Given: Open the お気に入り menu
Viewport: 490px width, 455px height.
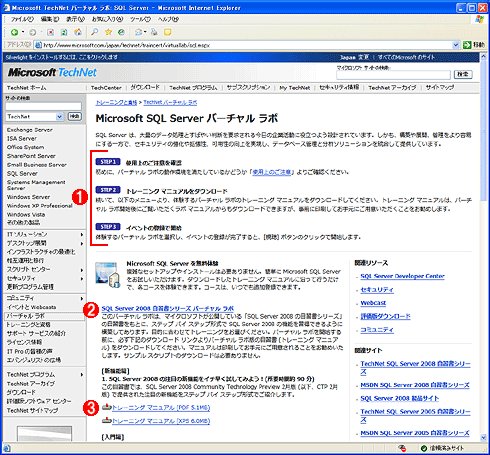Looking at the screenshot, I should tap(107, 19).
